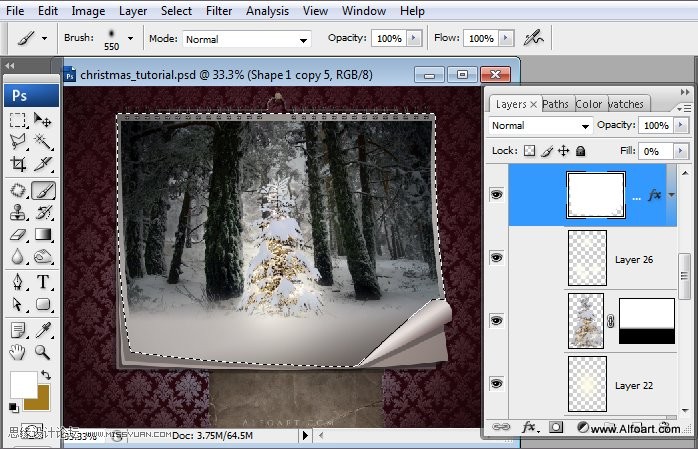Enable lock transparent pixels in Layers panel

click(x=530, y=151)
